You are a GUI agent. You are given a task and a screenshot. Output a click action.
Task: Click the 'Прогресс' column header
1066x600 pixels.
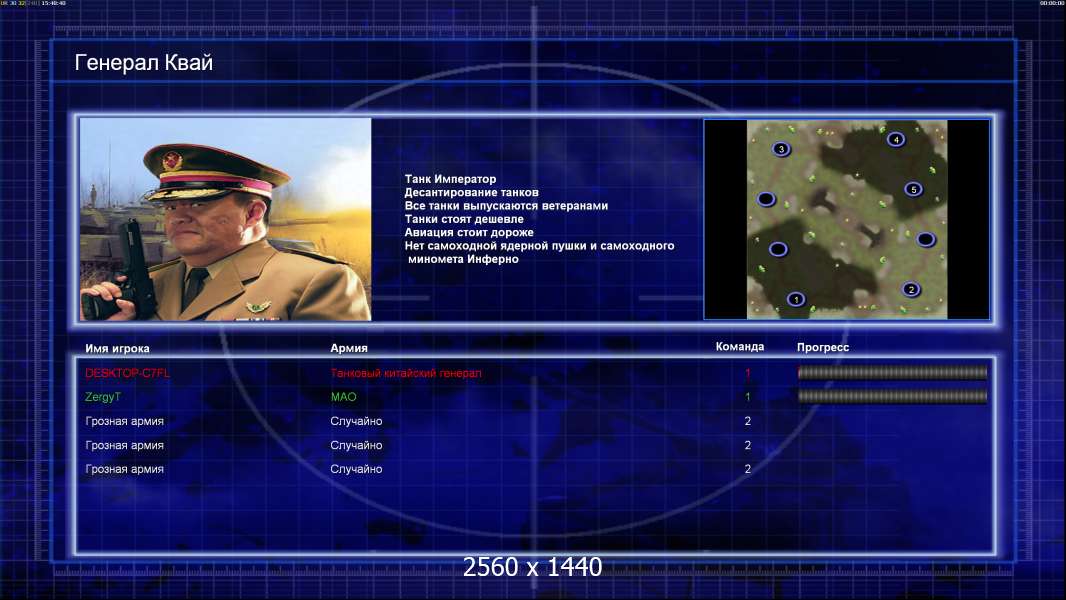tap(823, 347)
